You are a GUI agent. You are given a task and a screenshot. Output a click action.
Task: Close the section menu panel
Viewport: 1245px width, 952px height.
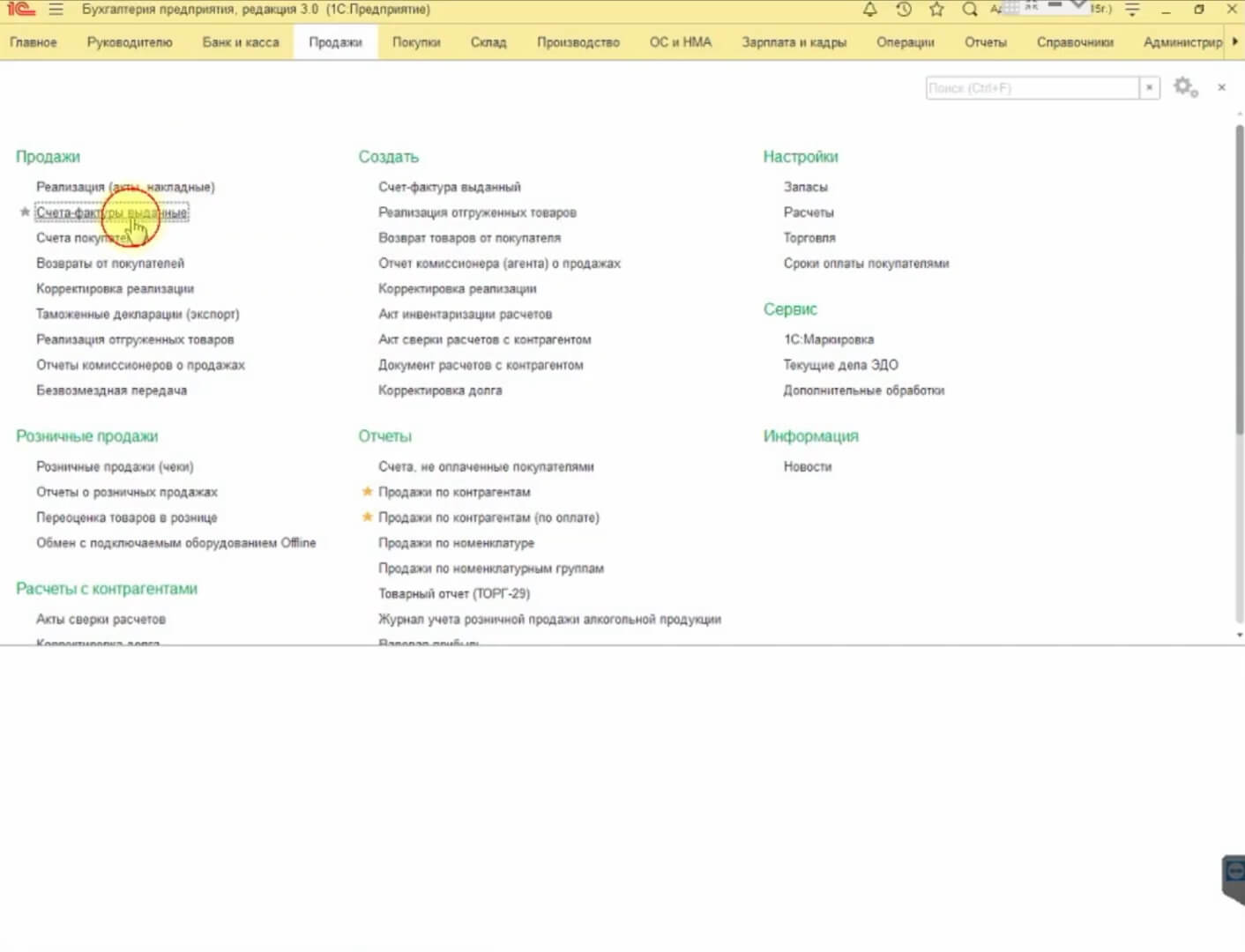tap(1221, 87)
